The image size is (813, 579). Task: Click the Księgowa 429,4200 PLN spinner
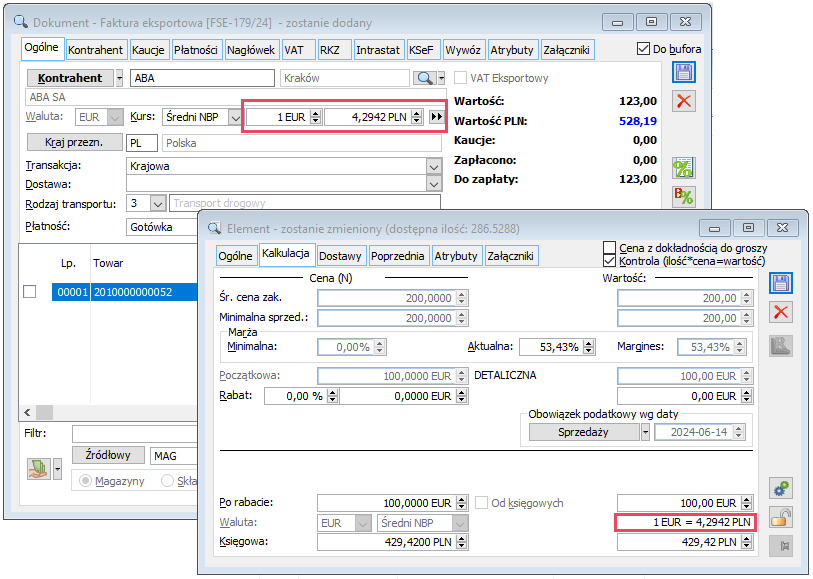point(461,542)
